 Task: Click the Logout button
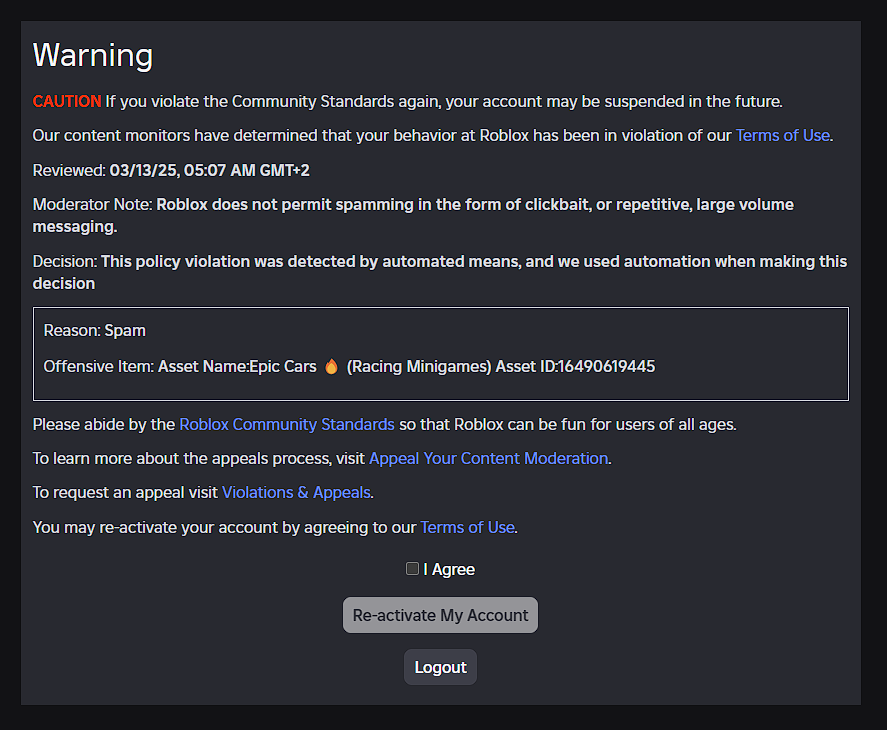440,666
